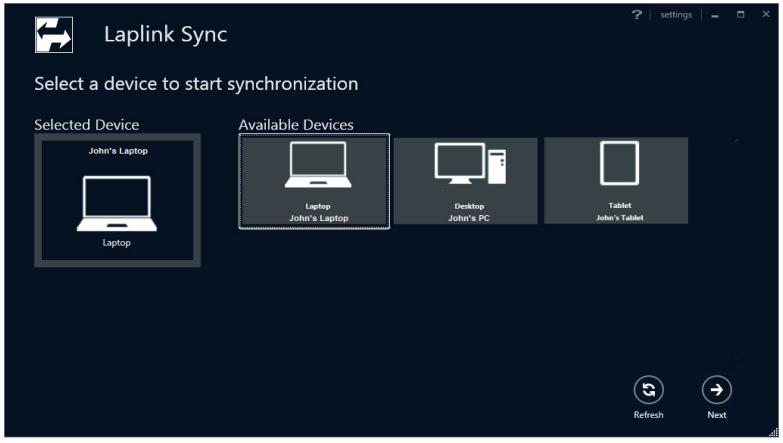
Task: Click the 'Available Devices' heading
Action: (296, 124)
